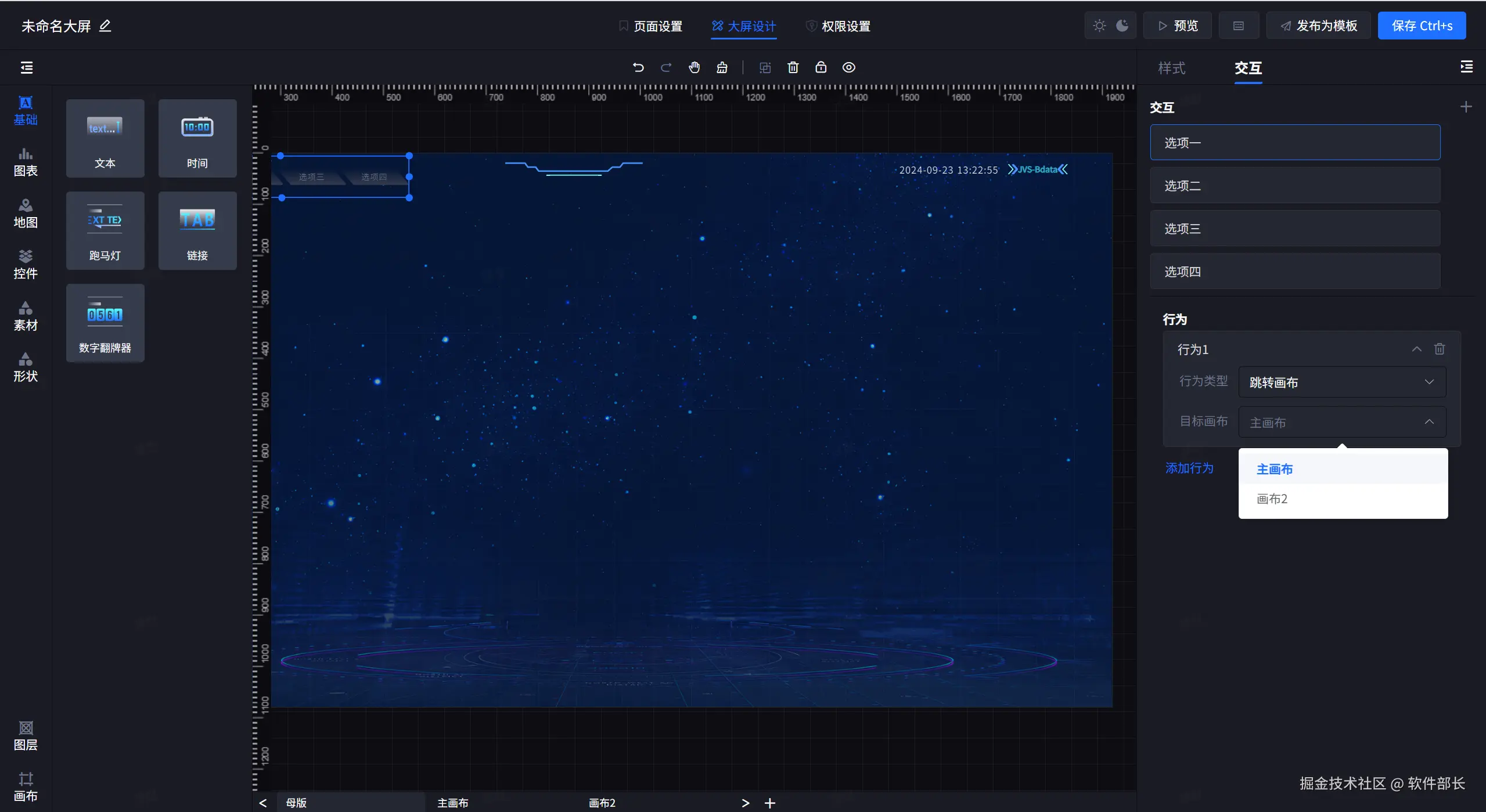Switch to dark moon theme
Viewport: 1486px width, 812px height.
[1122, 26]
